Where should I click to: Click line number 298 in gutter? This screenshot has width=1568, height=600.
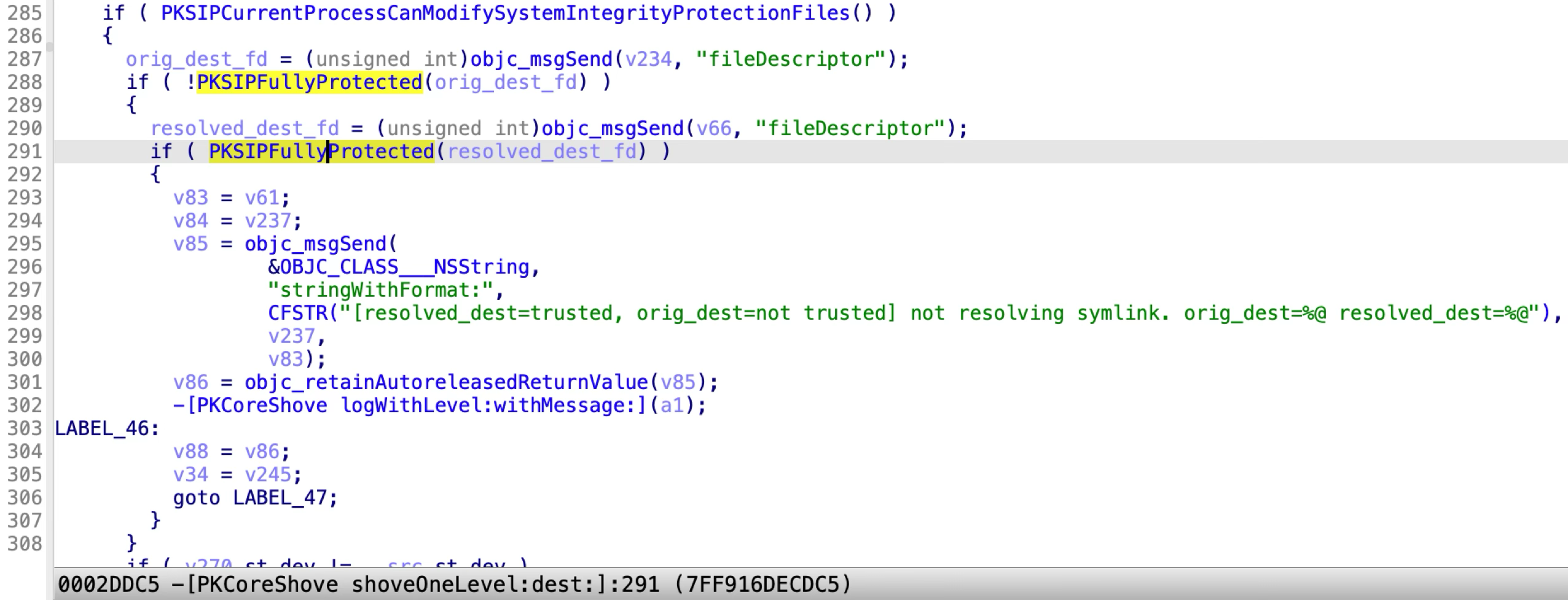coord(25,313)
